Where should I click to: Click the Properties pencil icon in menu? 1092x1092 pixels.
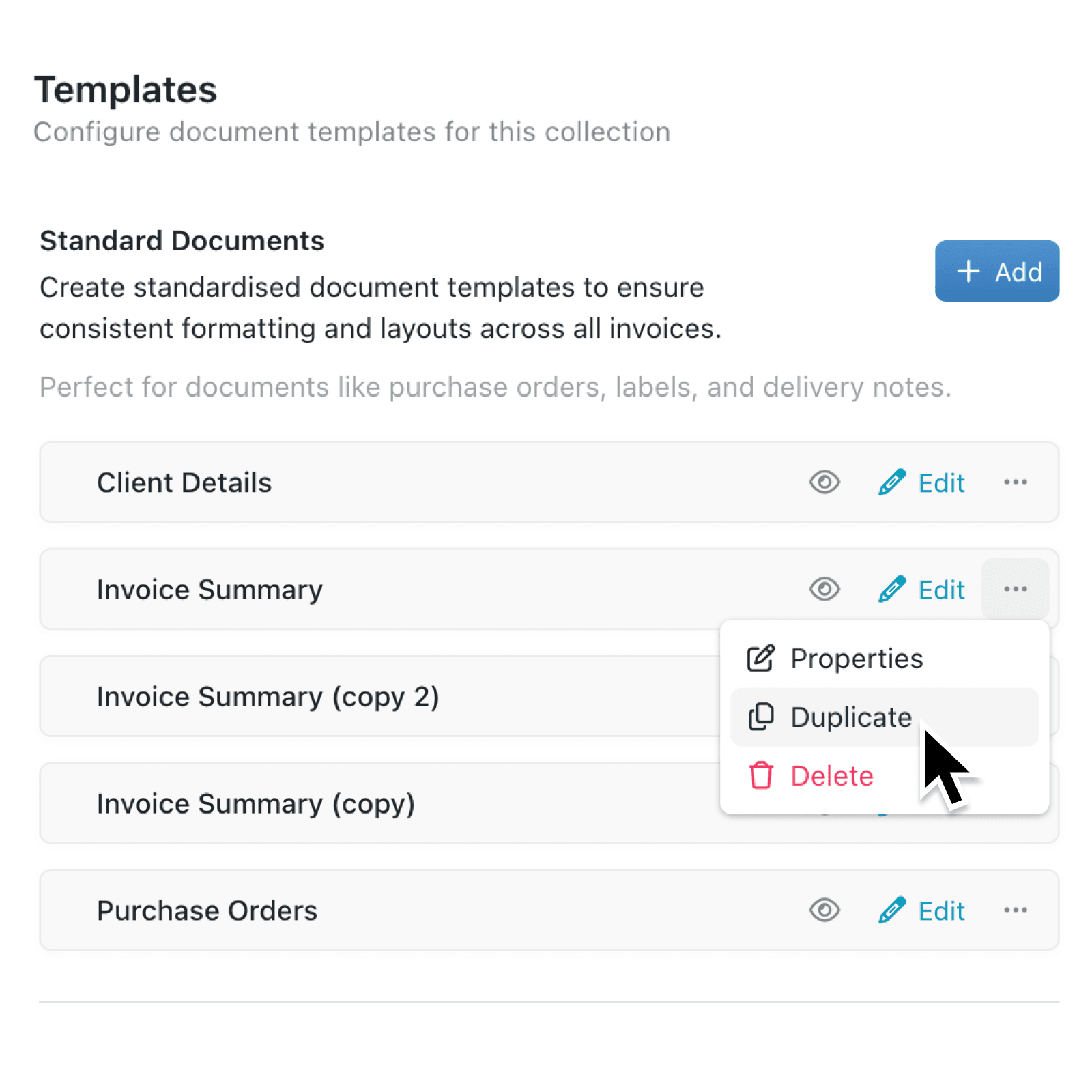tap(760, 658)
